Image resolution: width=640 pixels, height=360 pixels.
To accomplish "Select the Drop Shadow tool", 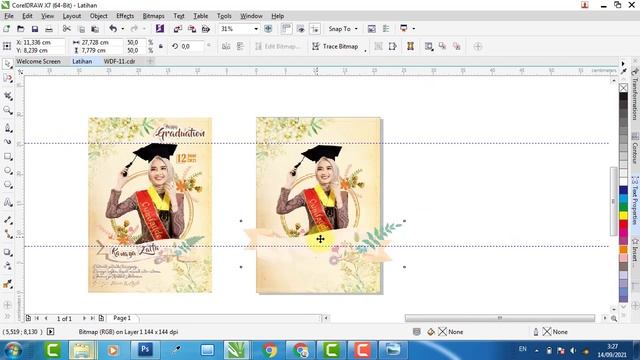I will [7, 252].
